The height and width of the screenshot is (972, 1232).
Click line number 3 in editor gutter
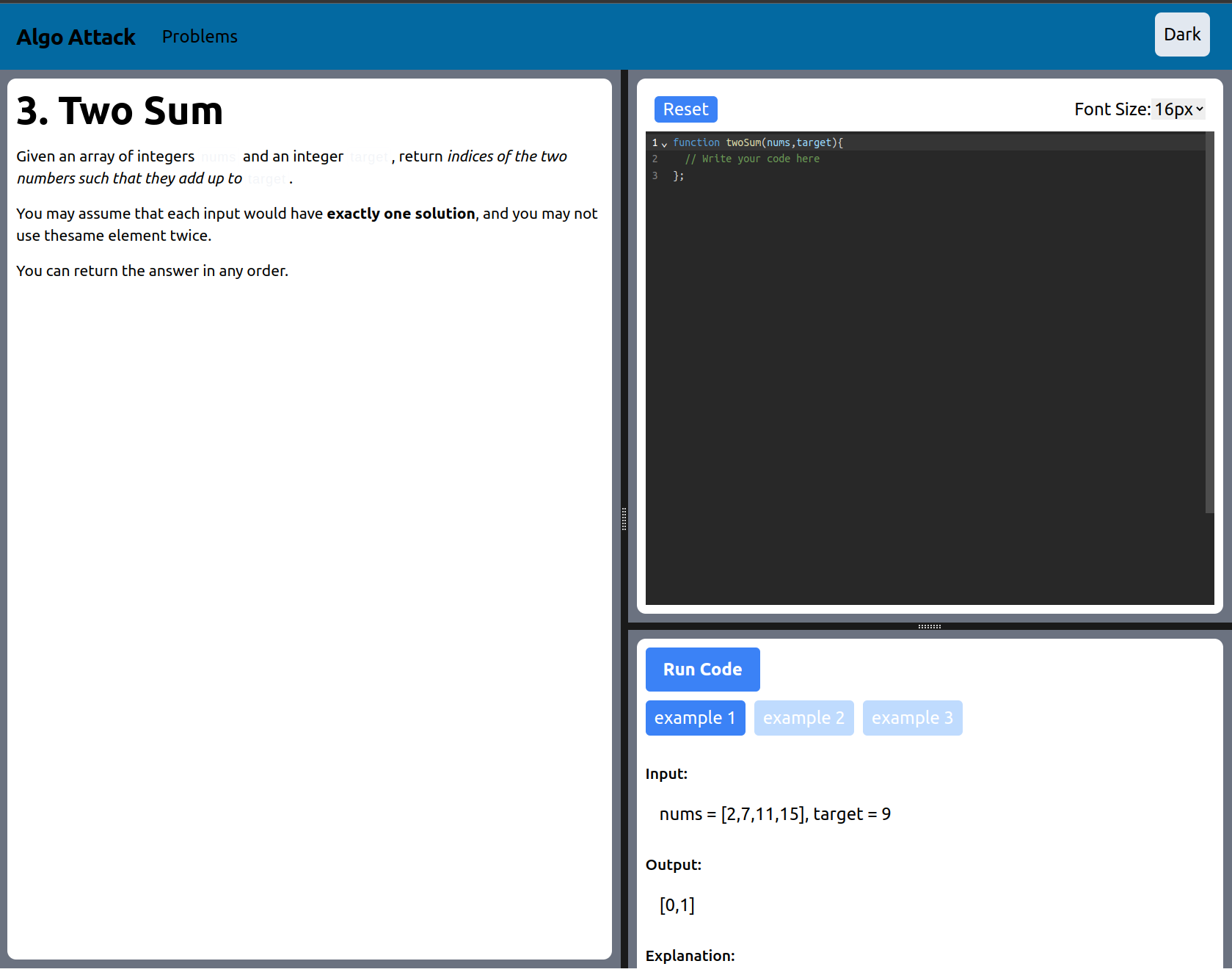coord(655,175)
